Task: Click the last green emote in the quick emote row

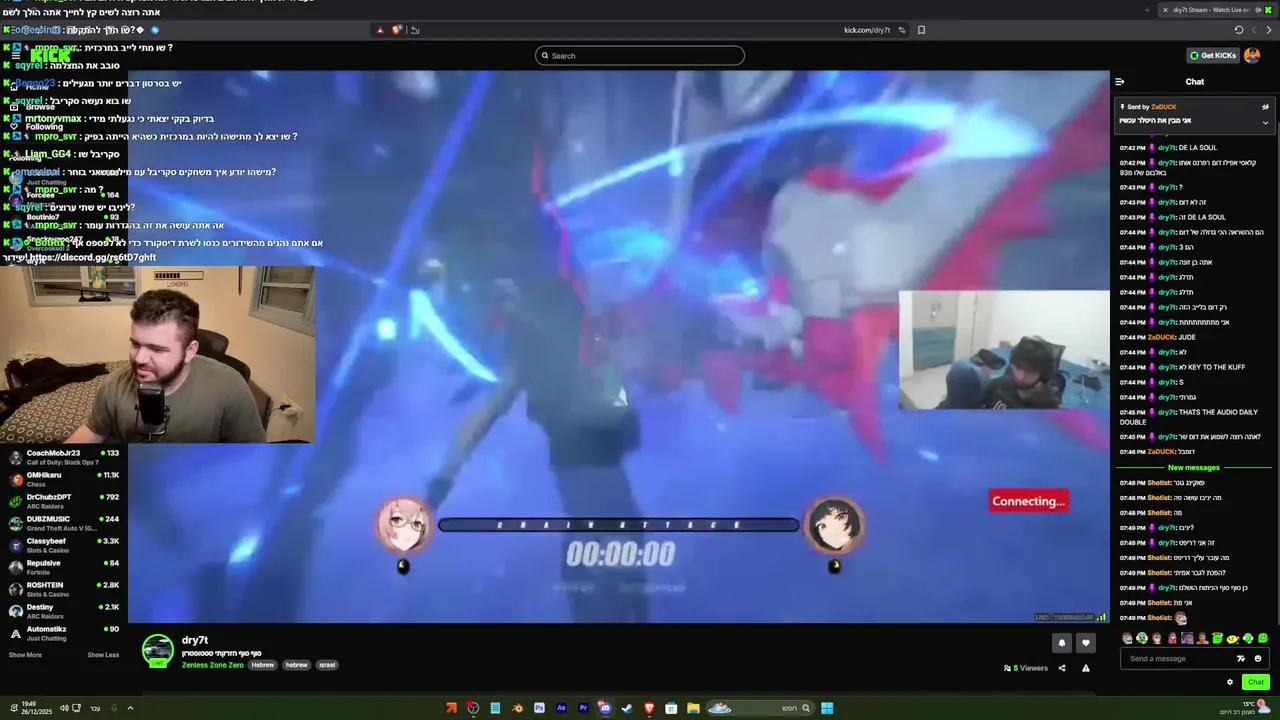Action: (1263, 638)
